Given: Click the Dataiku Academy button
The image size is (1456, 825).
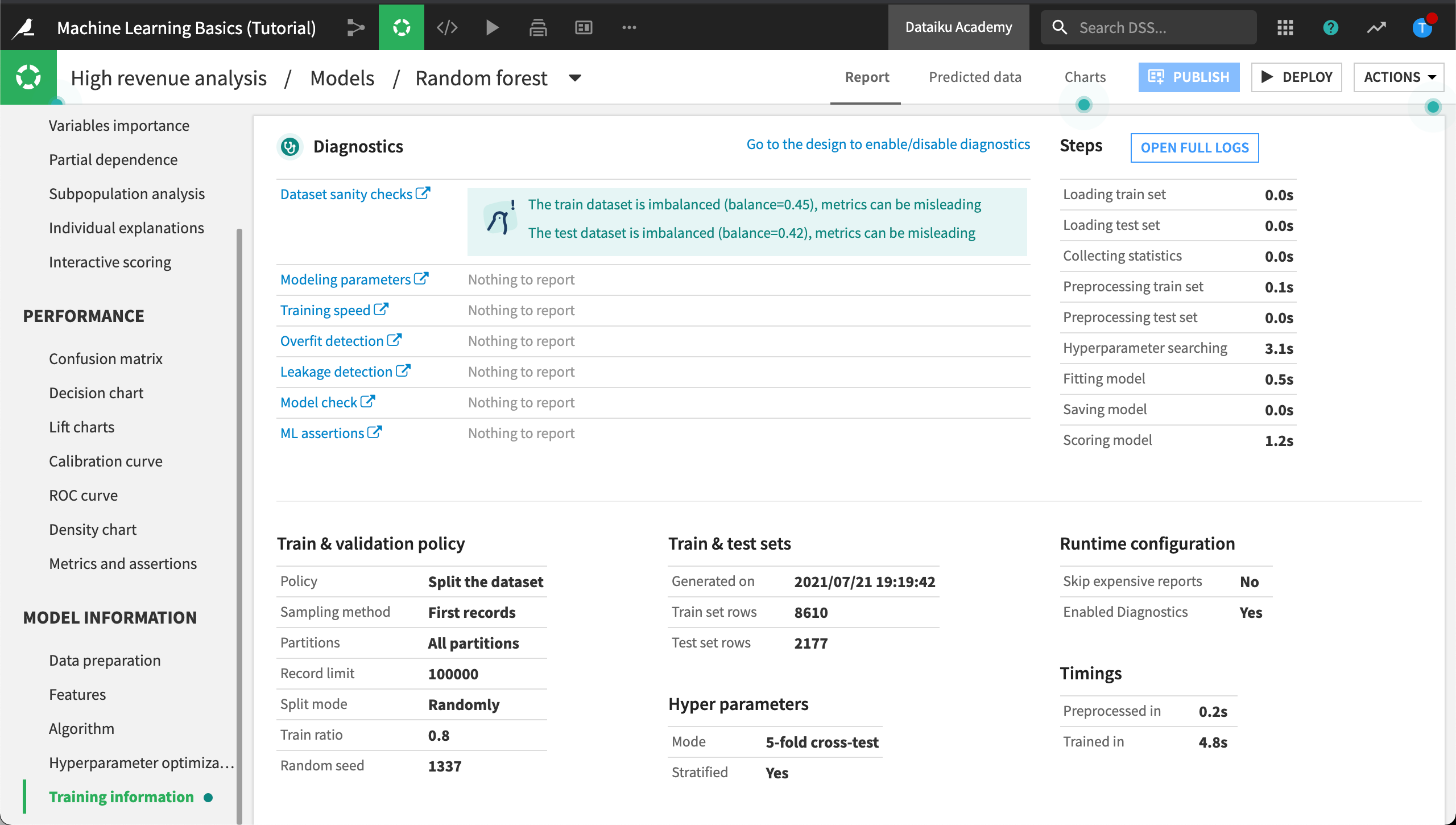Looking at the screenshot, I should (x=958, y=27).
